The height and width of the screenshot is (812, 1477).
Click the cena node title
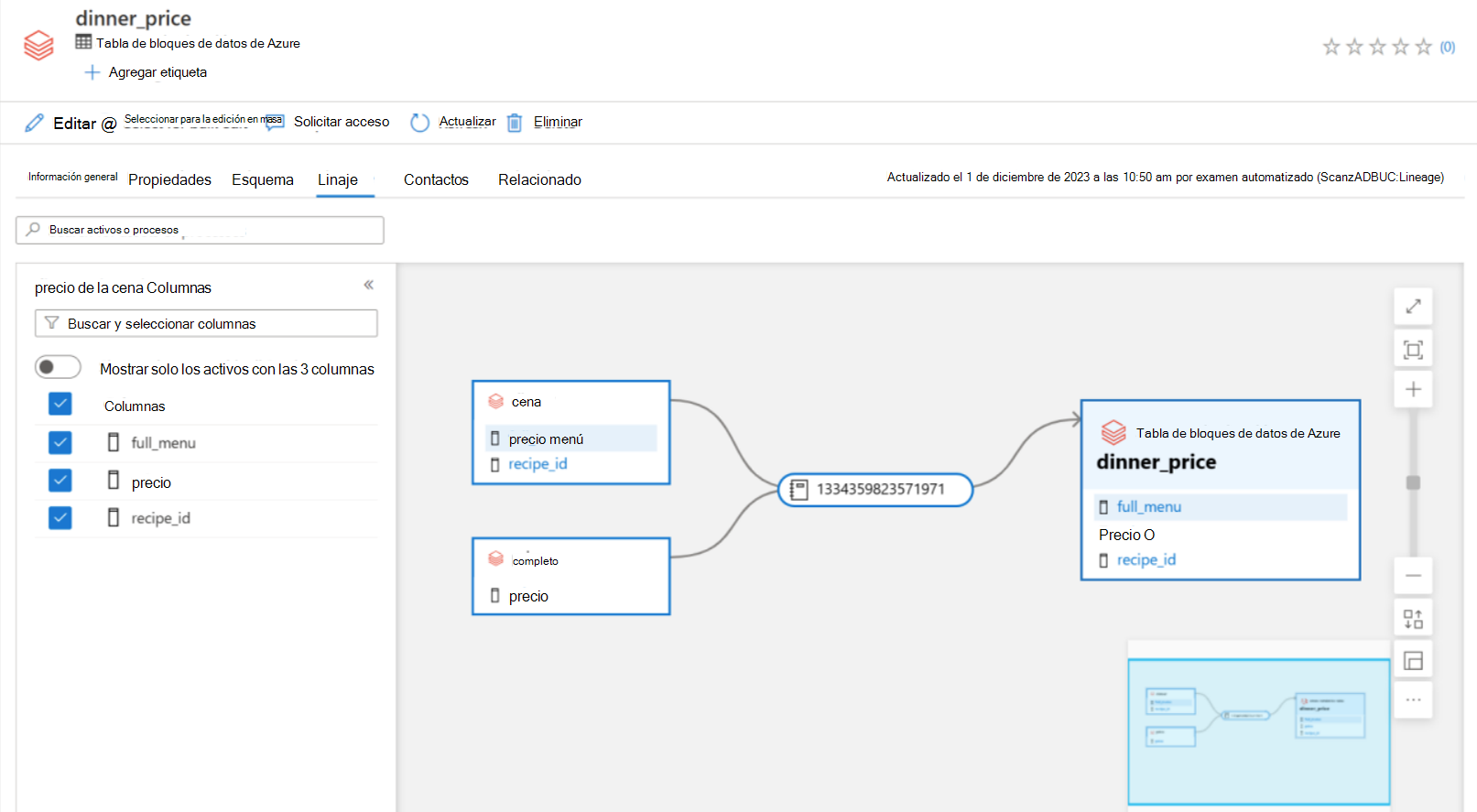(x=527, y=402)
